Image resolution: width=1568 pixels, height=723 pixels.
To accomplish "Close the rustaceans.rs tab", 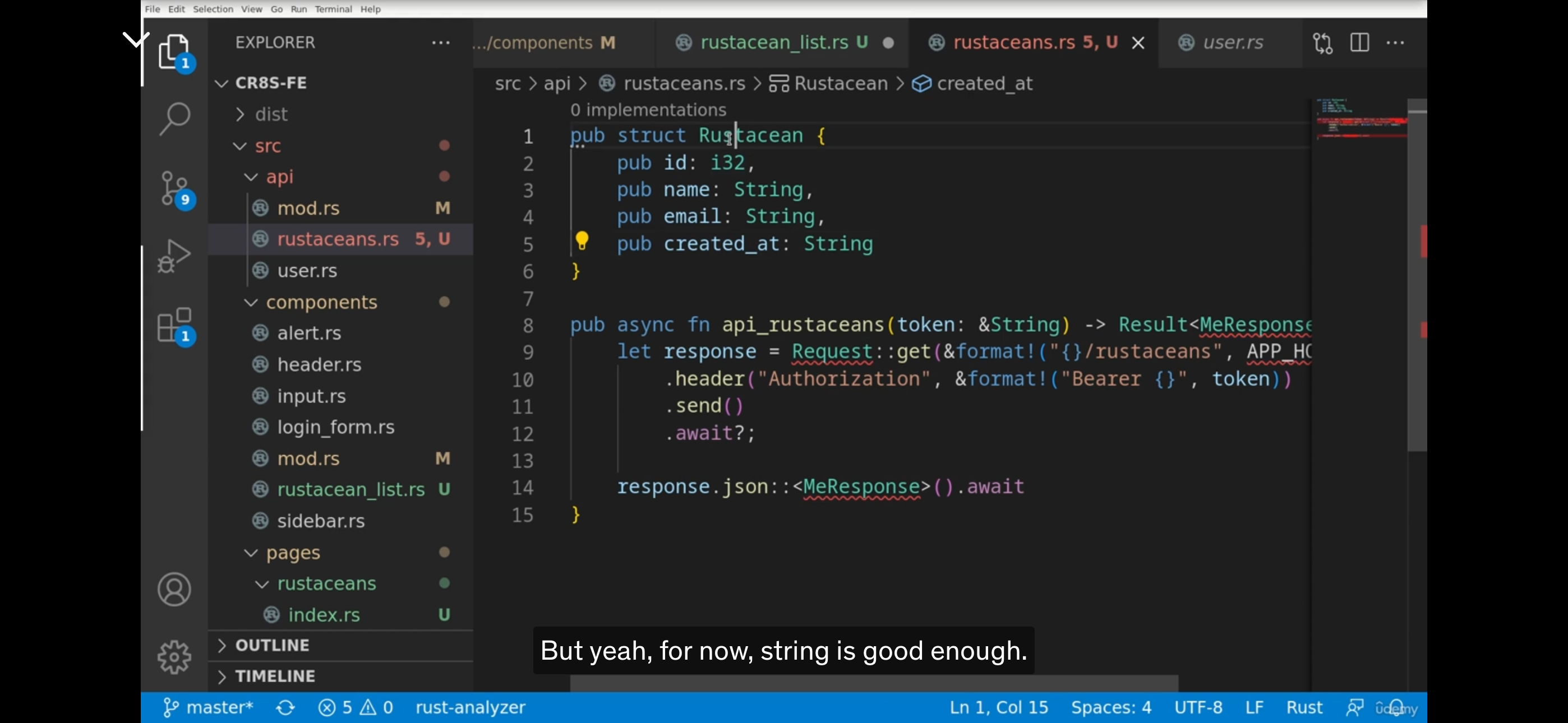I will point(1138,43).
